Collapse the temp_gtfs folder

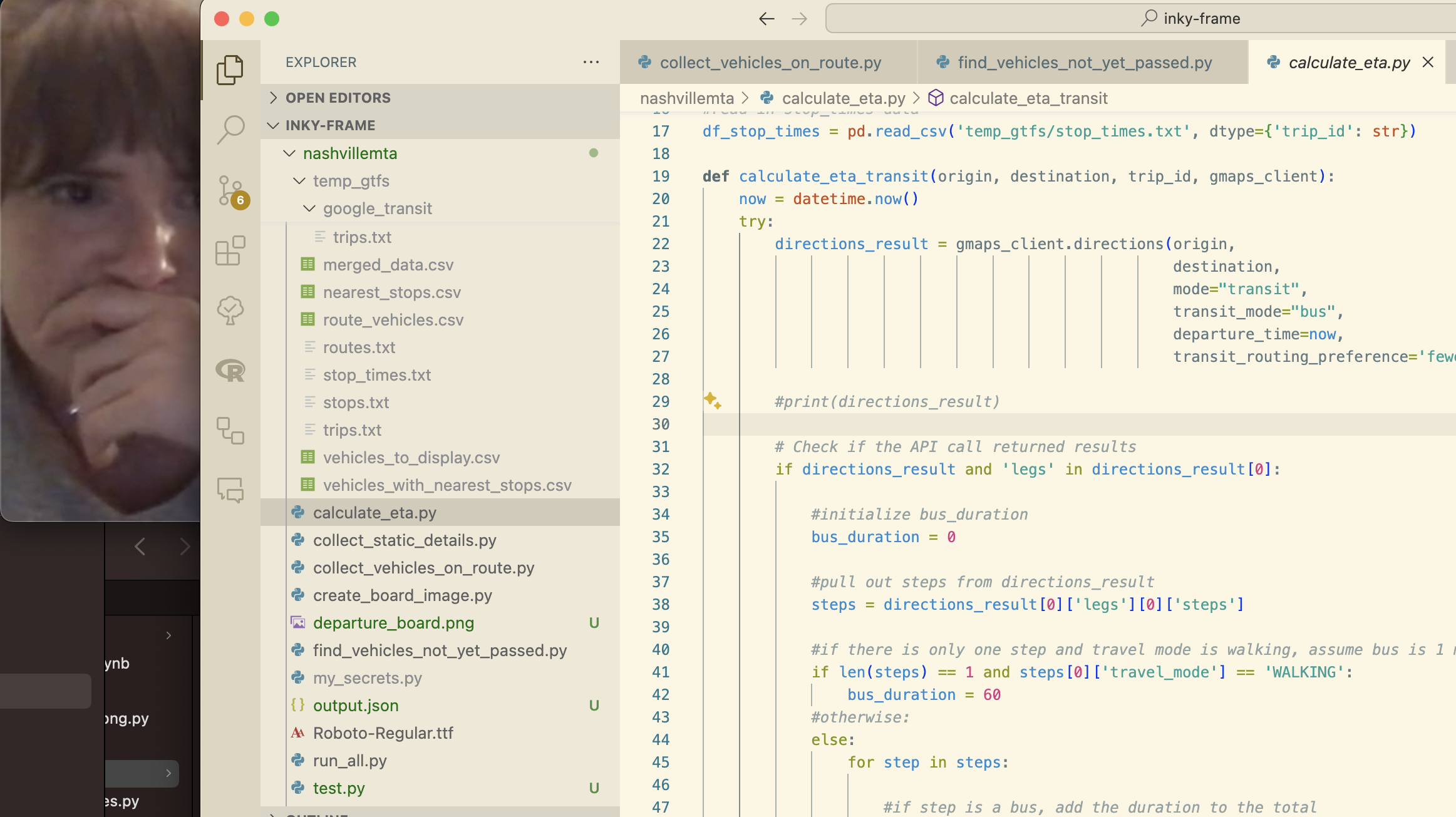coord(440,181)
